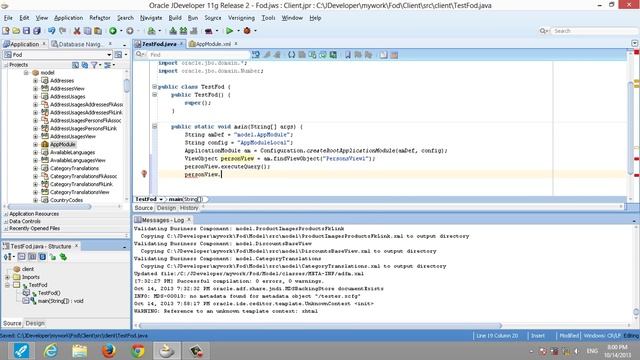Click the sort icon in Structure toolbar
The width and height of the screenshot is (640, 360).
pyautogui.click(x=7, y=257)
